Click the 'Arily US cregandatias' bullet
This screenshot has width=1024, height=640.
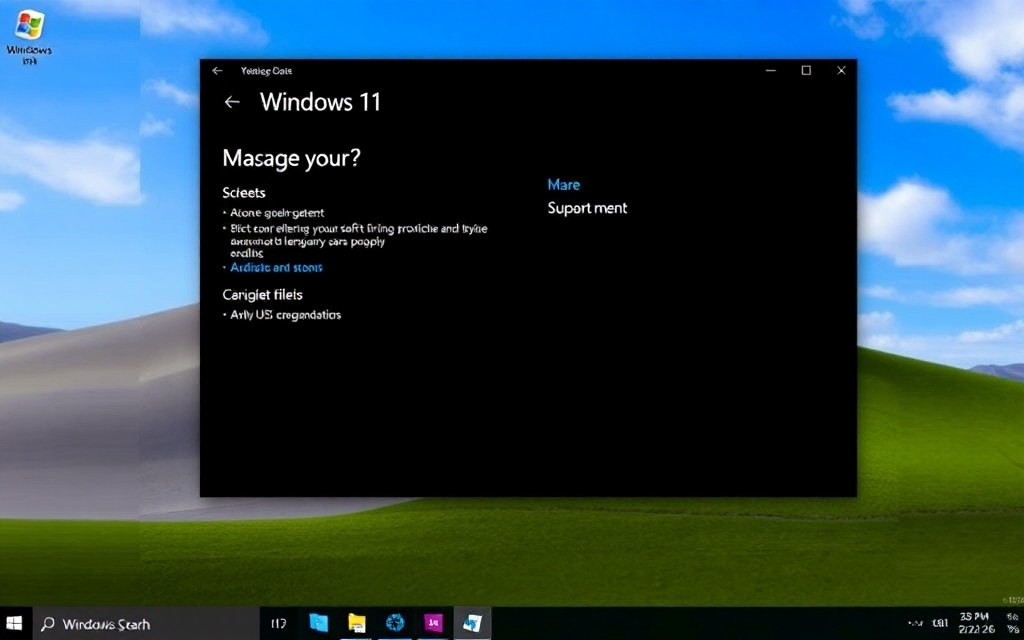[285, 315]
